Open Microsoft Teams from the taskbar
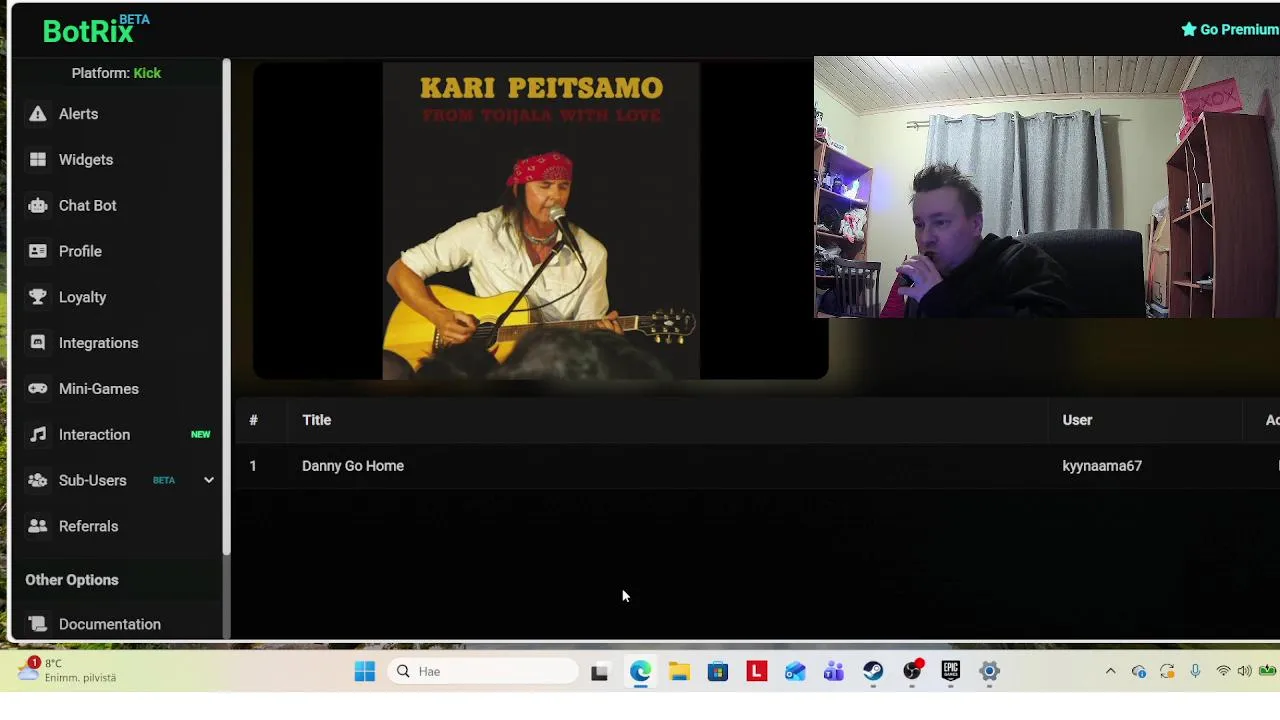Viewport: 1280px width, 720px height. (834, 672)
